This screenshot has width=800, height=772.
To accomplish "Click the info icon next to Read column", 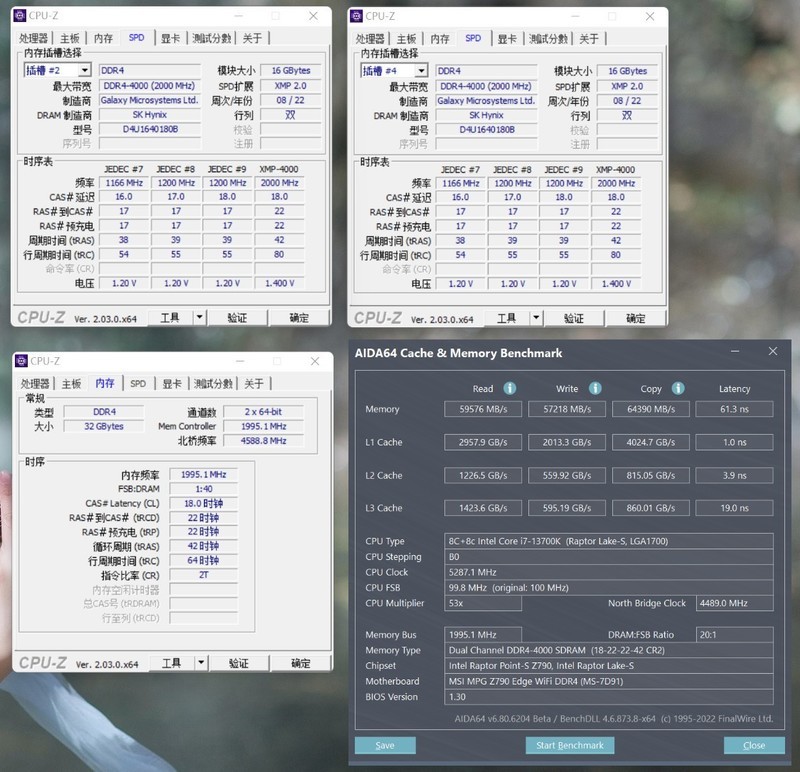I will click(509, 388).
